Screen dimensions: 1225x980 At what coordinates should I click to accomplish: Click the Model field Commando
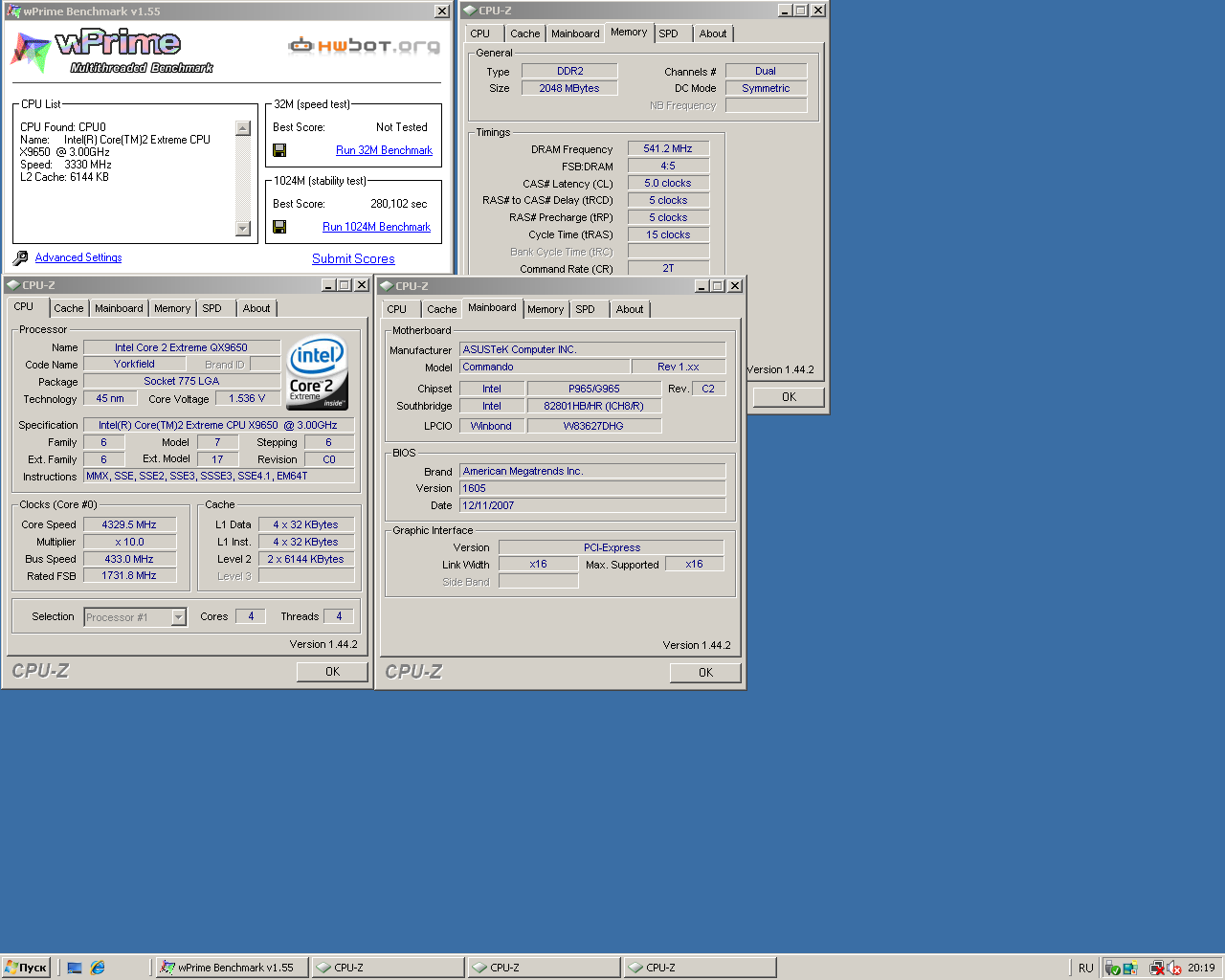tap(545, 367)
